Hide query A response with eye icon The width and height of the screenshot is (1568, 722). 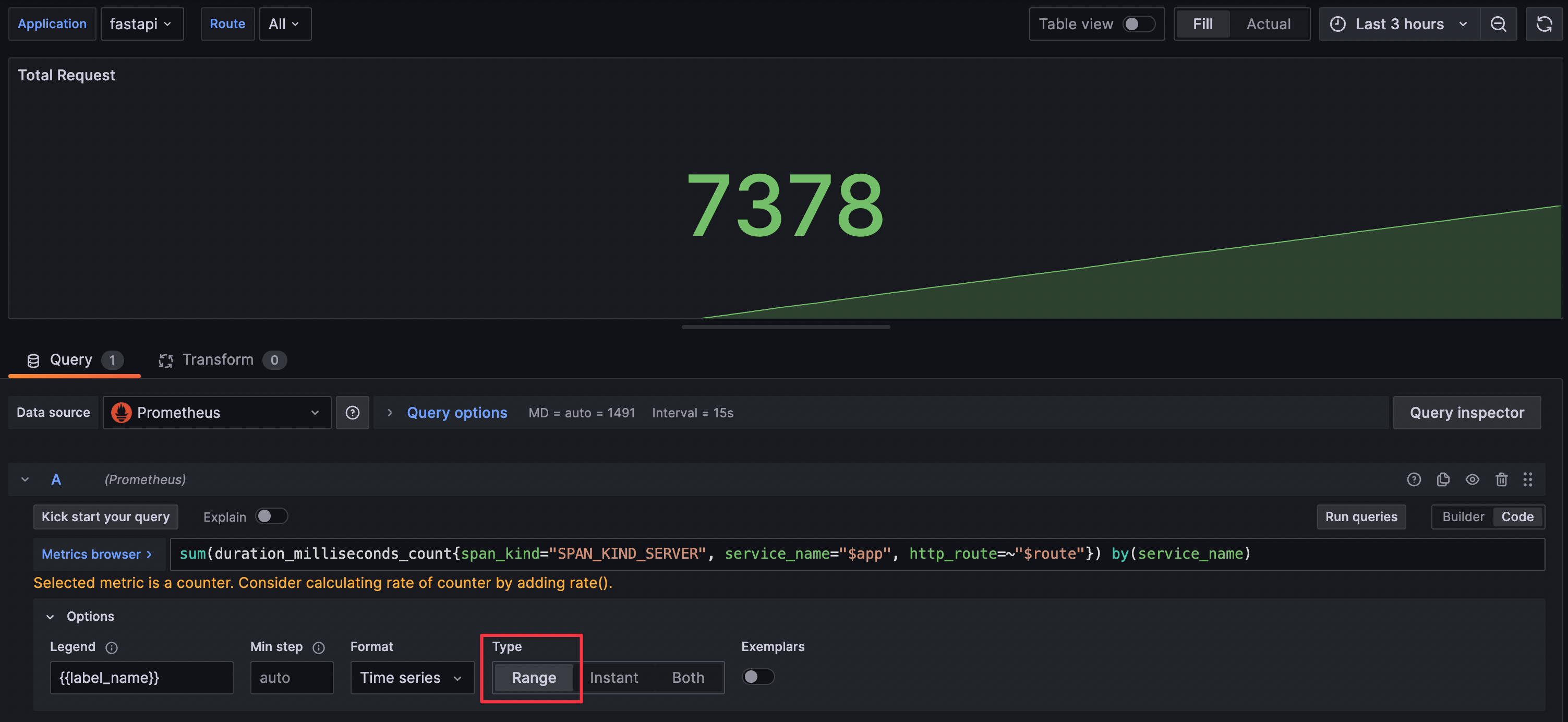(x=1472, y=479)
